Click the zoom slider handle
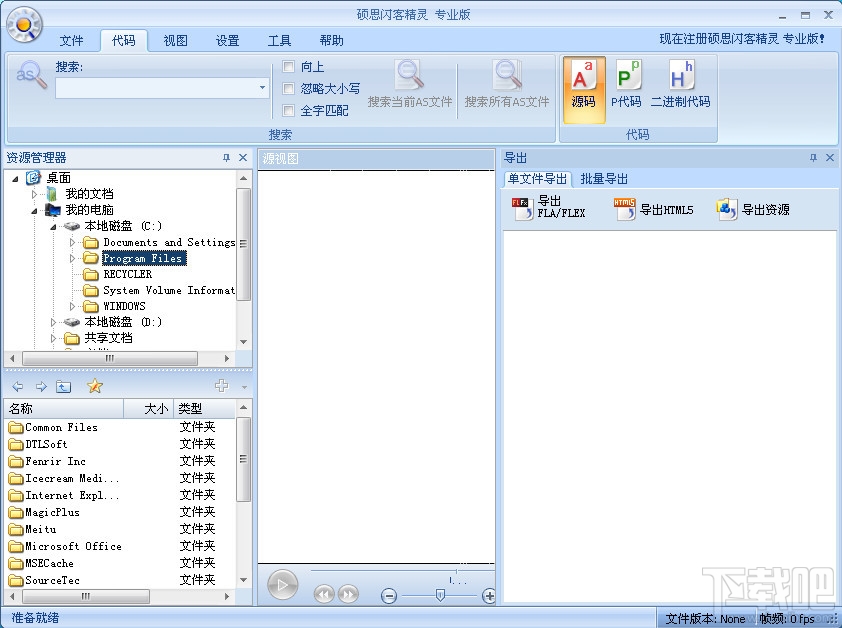842x628 pixels. point(440,595)
